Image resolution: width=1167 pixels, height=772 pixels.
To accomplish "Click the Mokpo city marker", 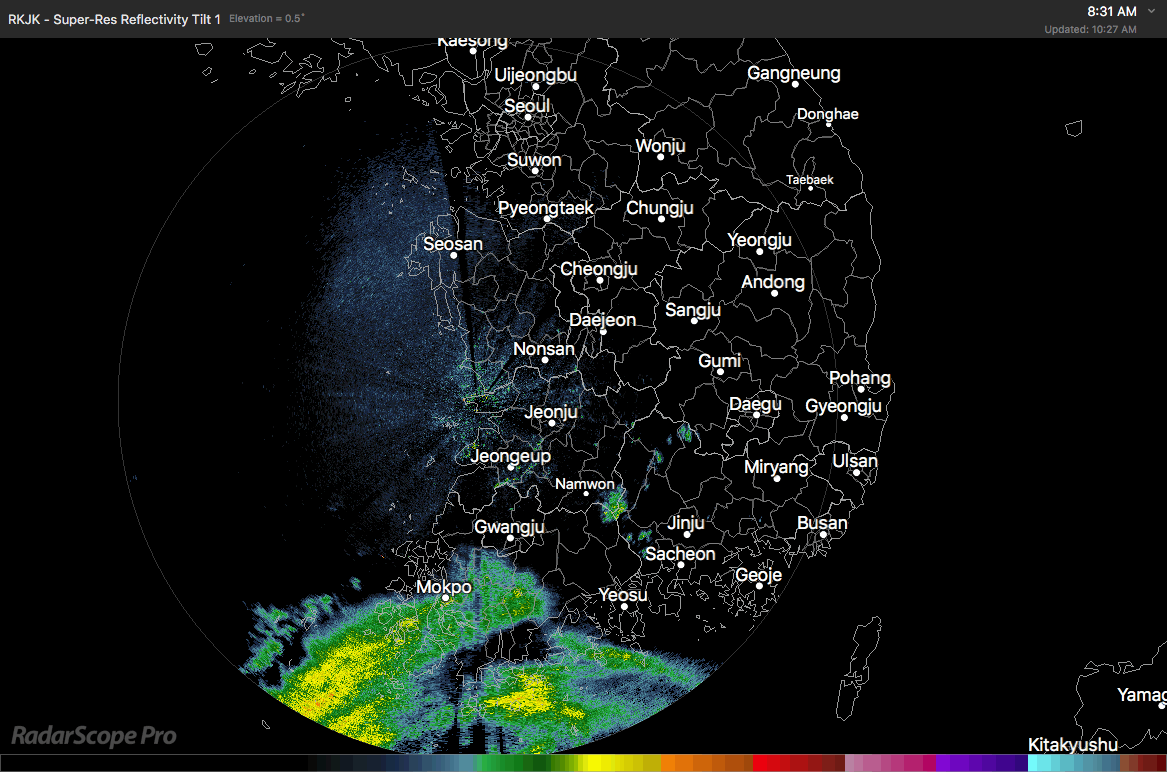I will [445, 599].
